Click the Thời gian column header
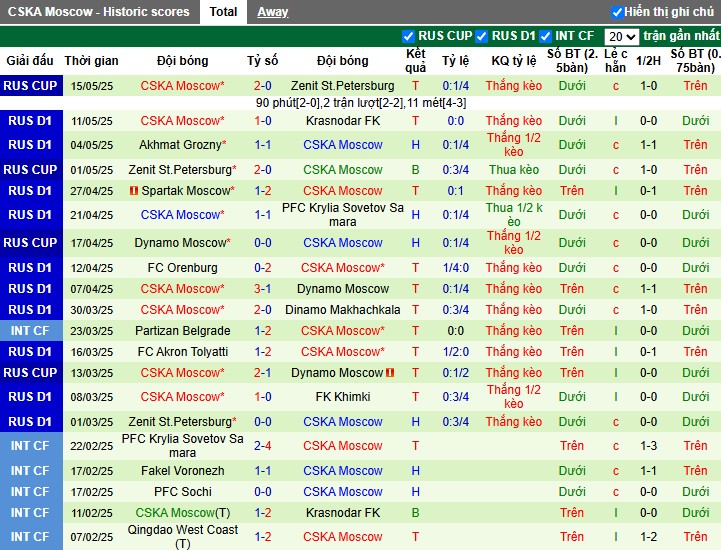This screenshot has width=721, height=550. coord(92,61)
